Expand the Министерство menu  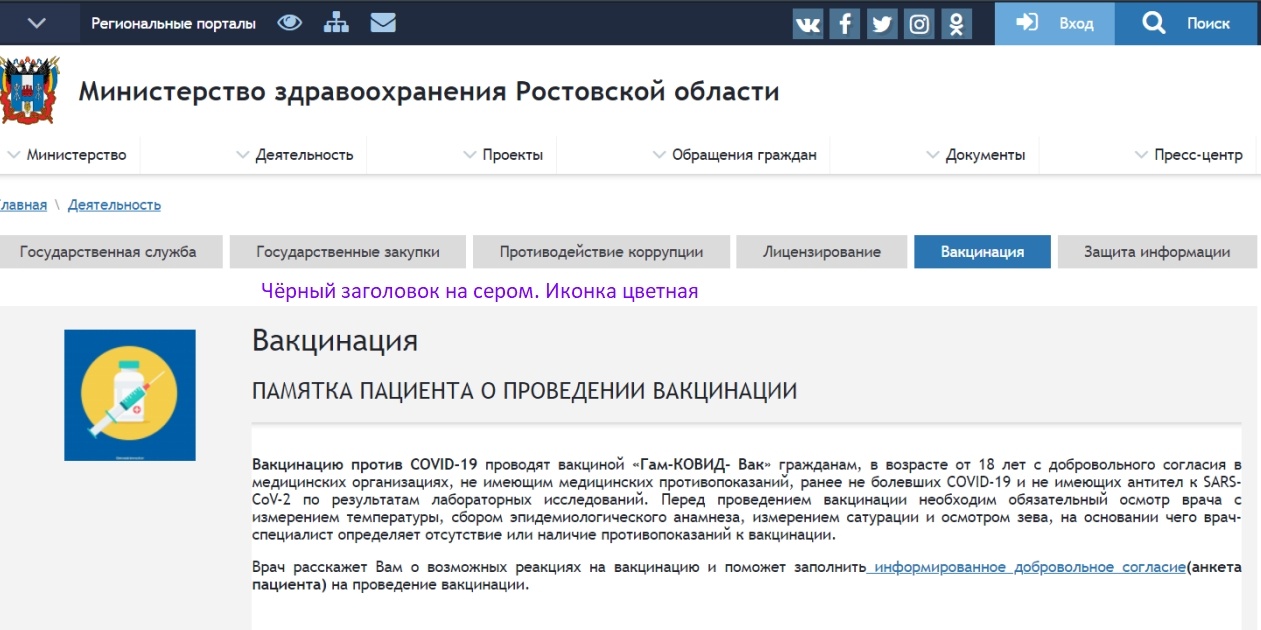(68, 155)
